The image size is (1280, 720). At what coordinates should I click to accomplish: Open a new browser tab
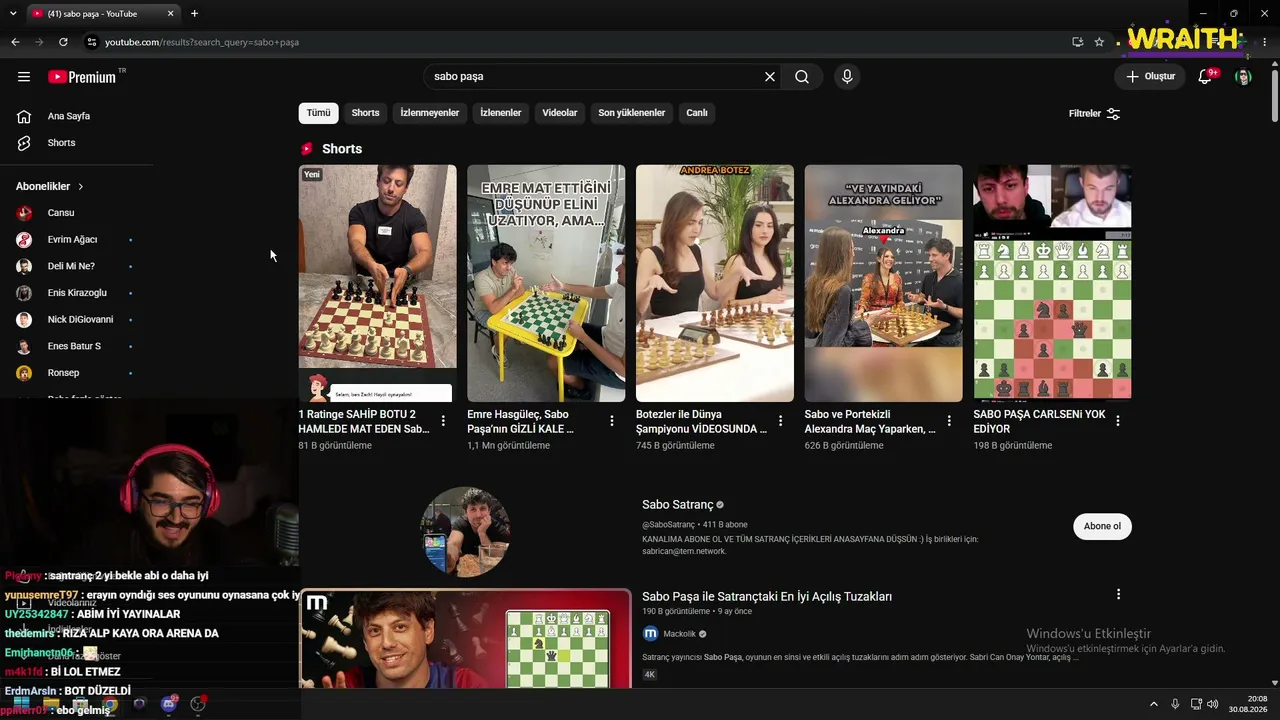tap(194, 13)
